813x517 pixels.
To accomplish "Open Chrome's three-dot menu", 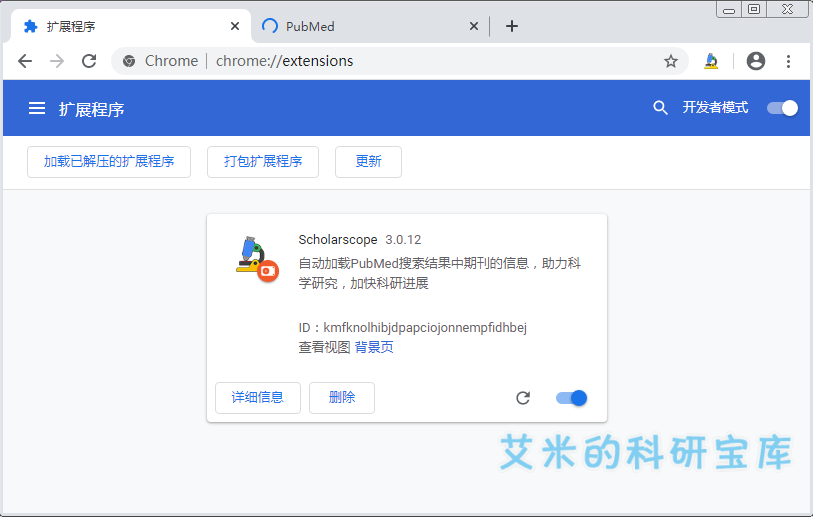I will [788, 61].
